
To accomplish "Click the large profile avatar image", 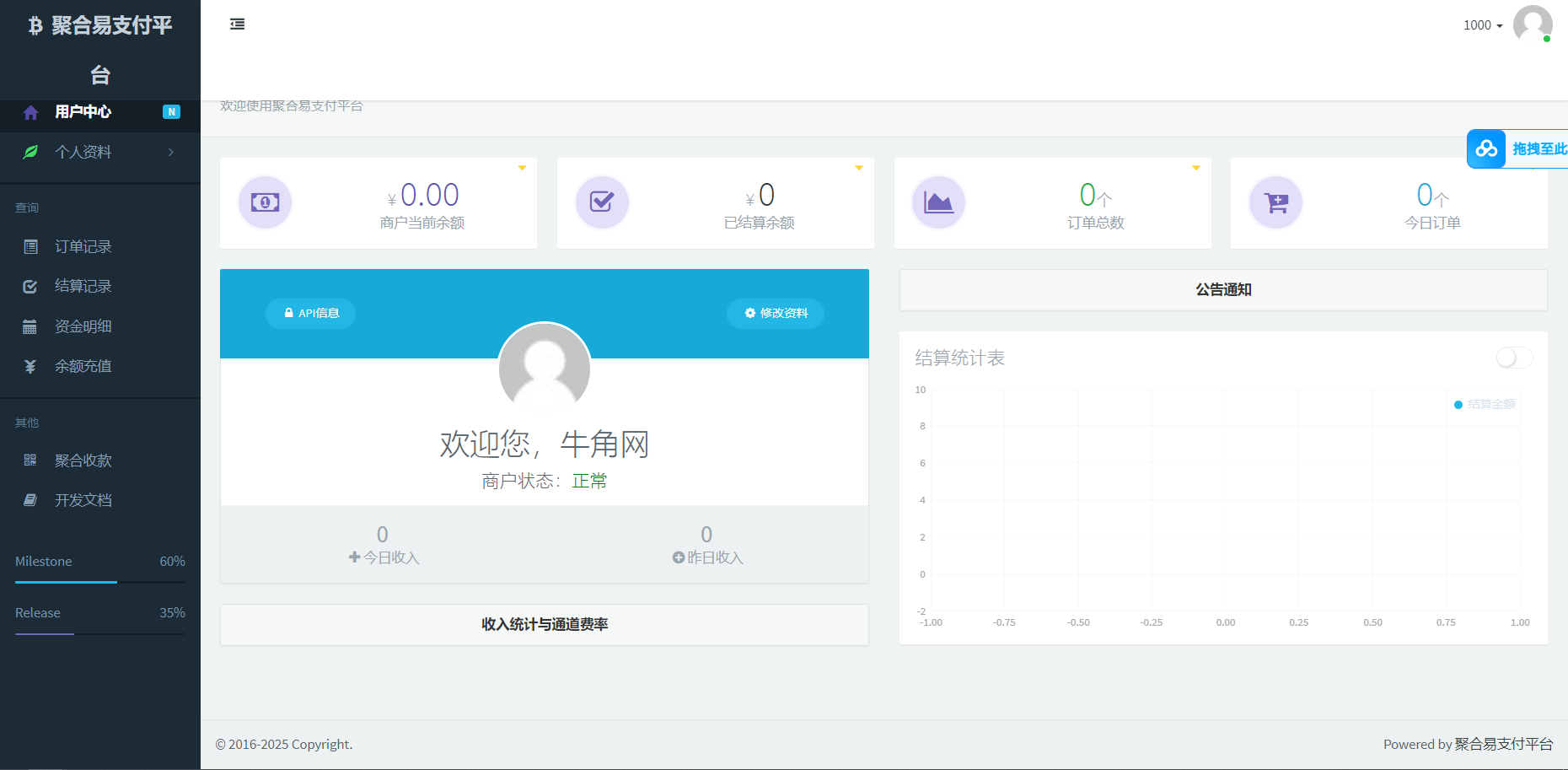I will [545, 368].
